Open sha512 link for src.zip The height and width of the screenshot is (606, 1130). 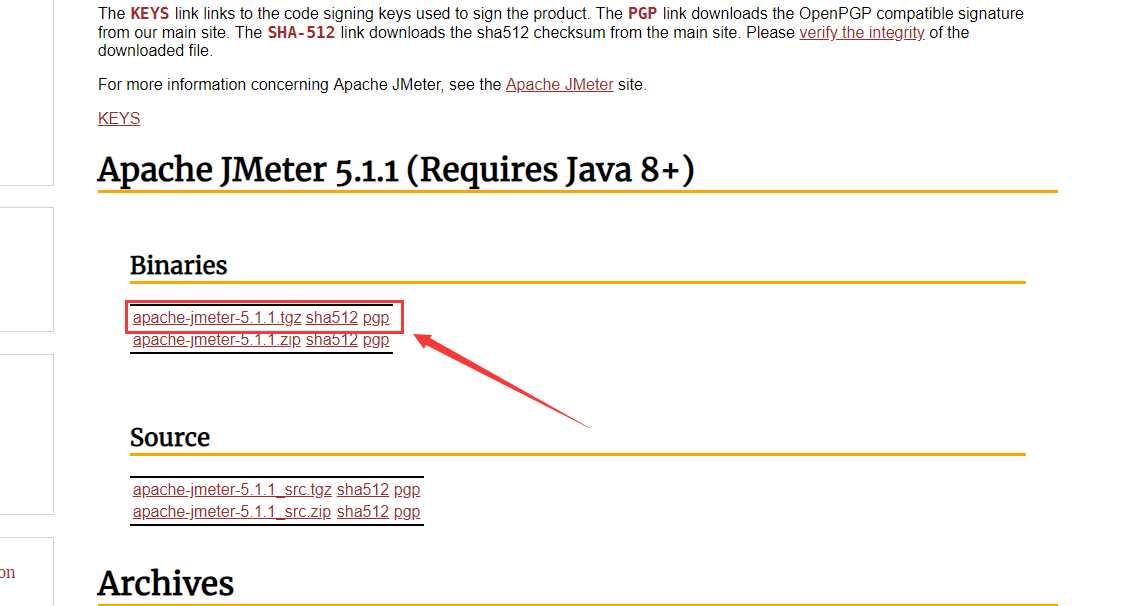[x=362, y=512]
